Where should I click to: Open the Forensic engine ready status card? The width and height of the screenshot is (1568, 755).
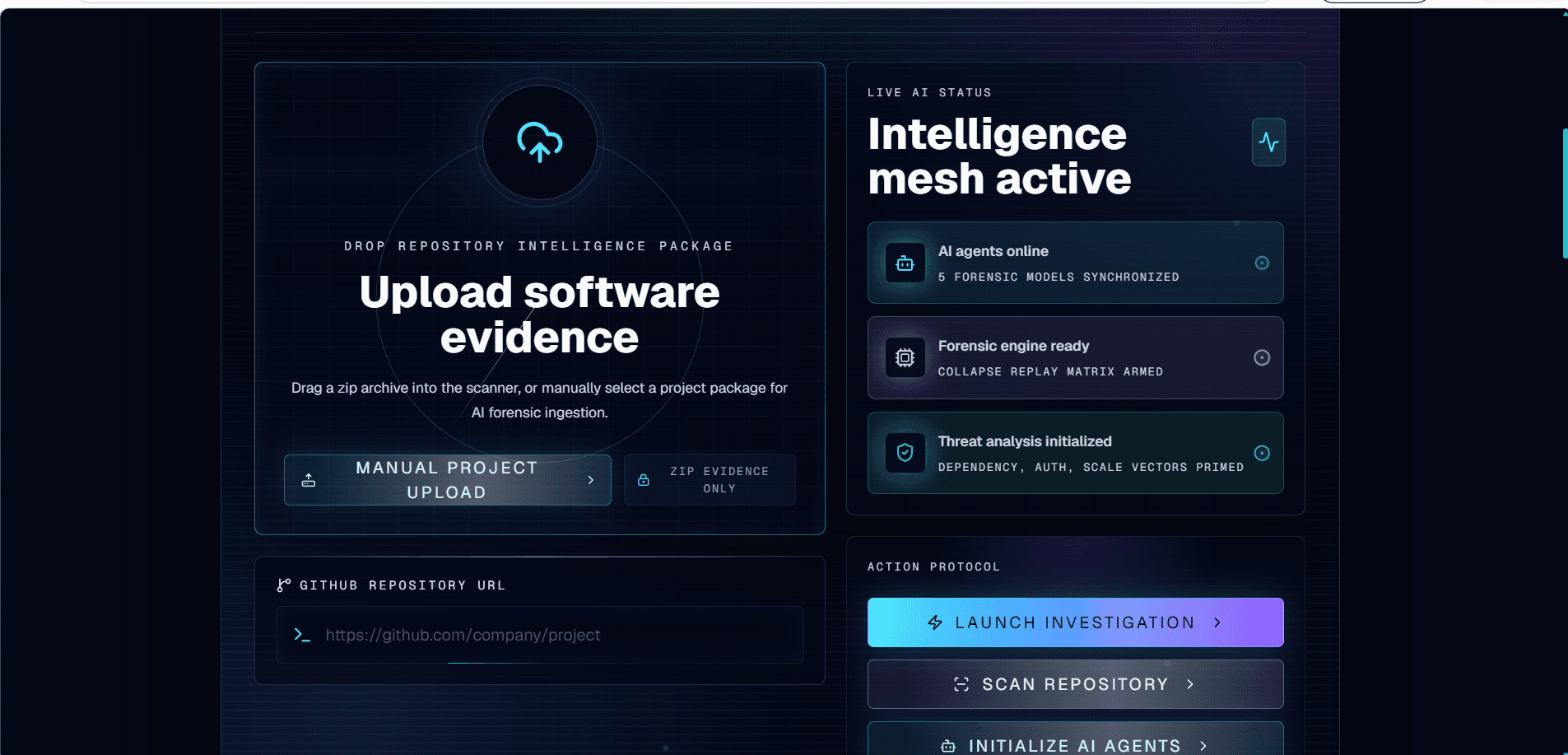[x=1075, y=357]
